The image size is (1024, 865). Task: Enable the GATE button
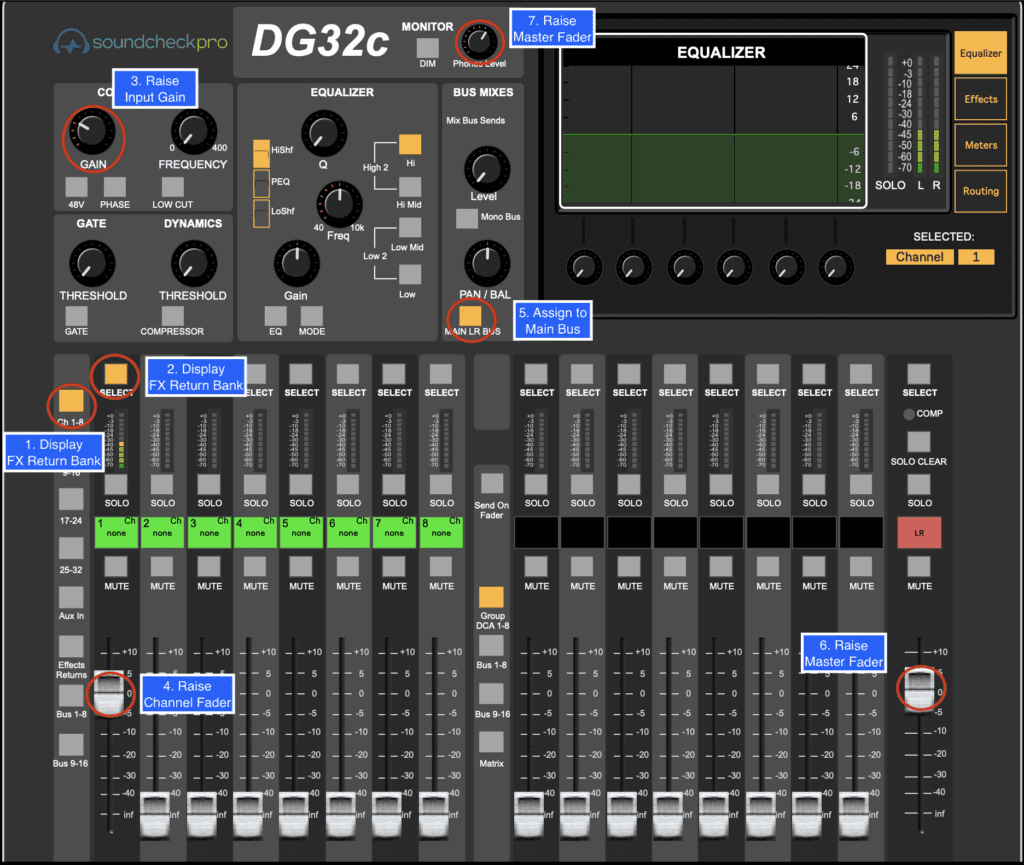point(76,316)
